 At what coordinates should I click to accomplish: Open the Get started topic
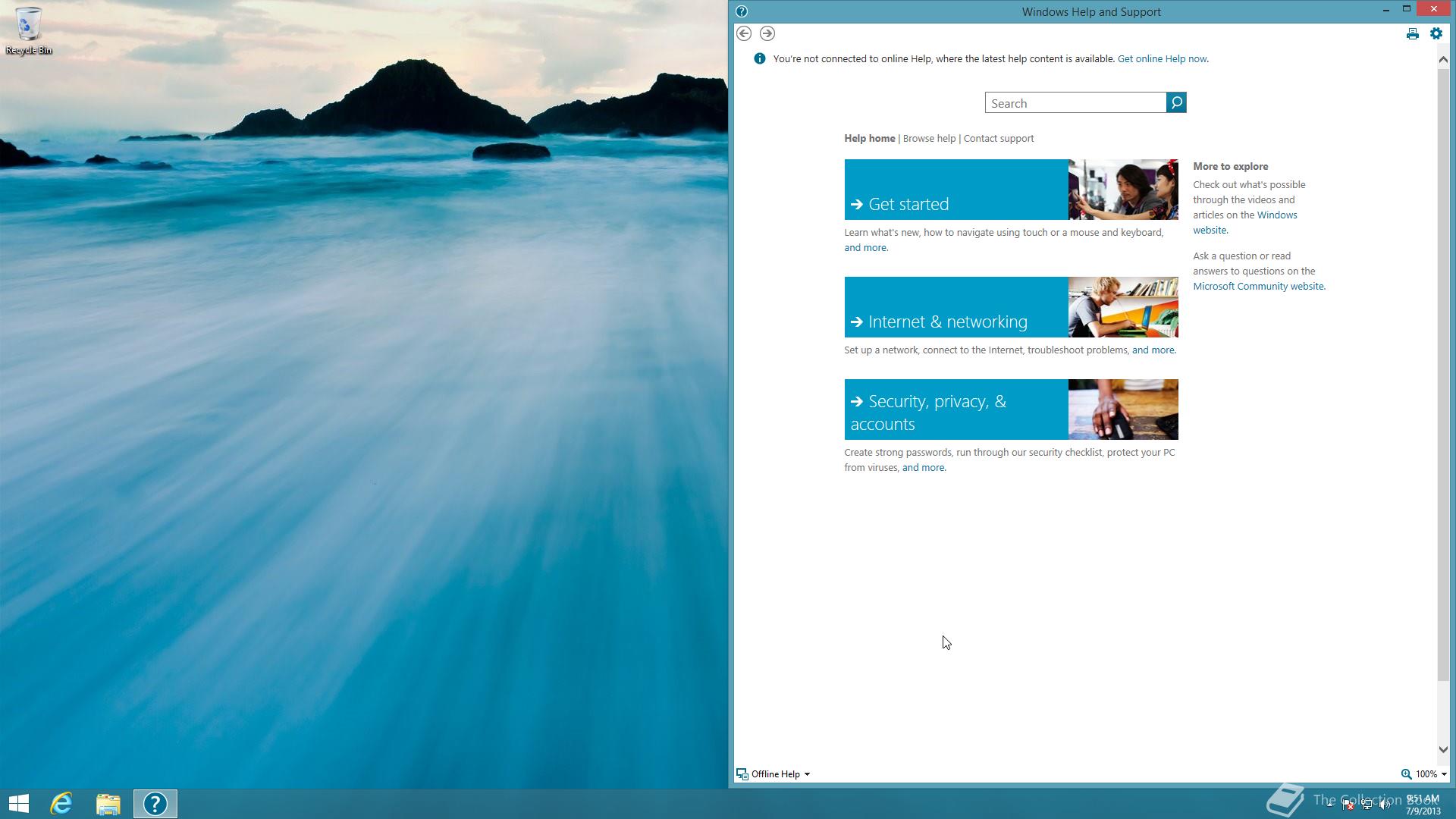[x=956, y=190]
